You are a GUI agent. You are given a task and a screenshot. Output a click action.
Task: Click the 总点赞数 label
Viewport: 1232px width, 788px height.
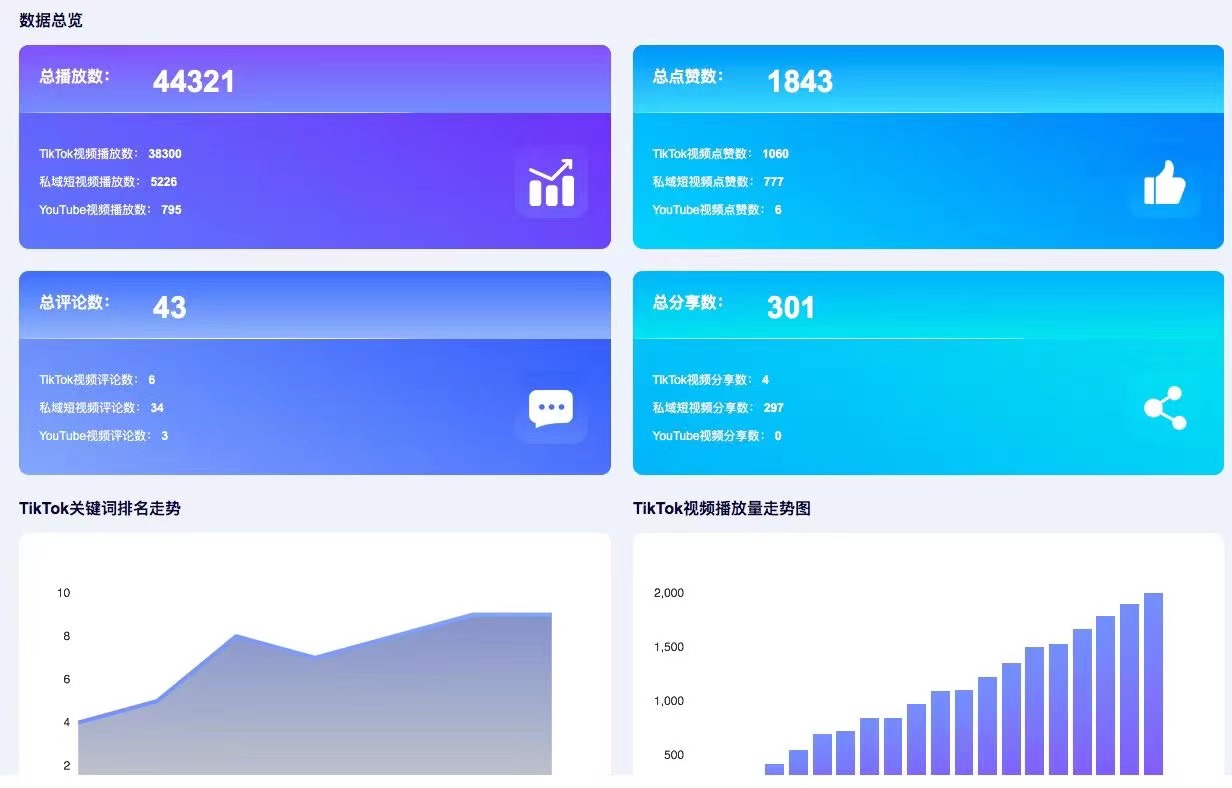click(x=688, y=76)
